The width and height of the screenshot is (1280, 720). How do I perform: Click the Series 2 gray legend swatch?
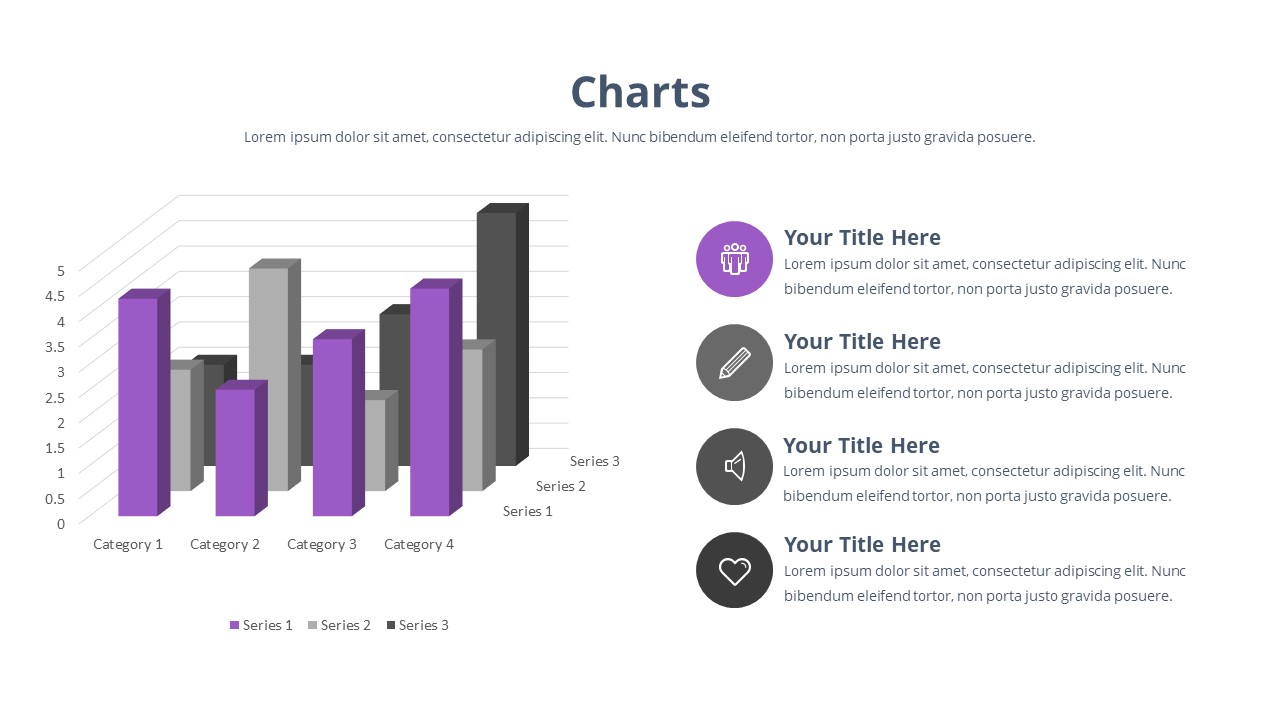313,625
